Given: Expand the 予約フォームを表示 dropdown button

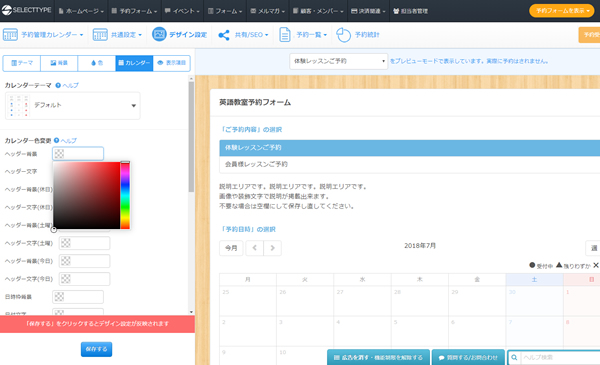Looking at the screenshot, I should [x=562, y=11].
